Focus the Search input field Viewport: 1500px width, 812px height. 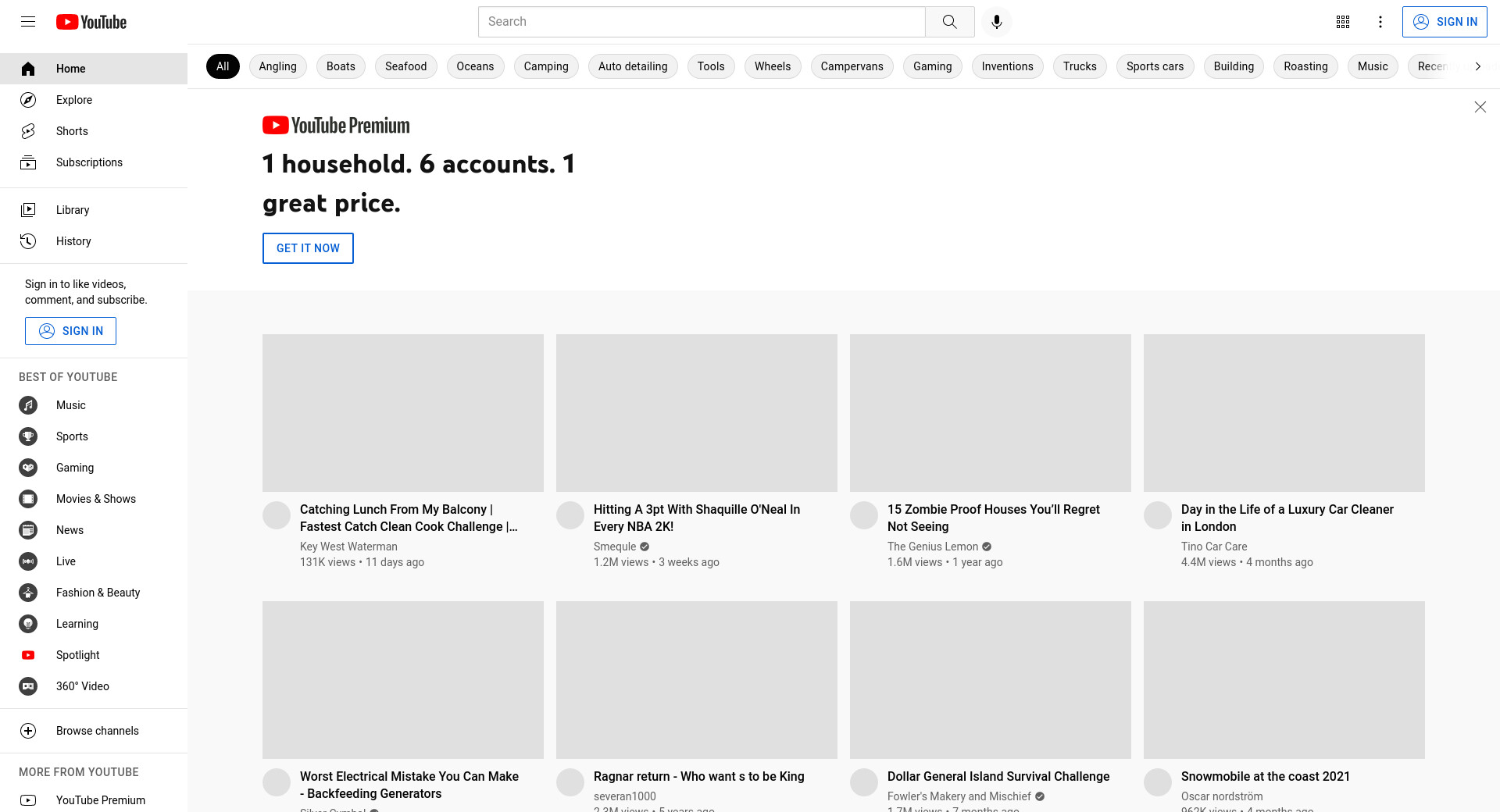(x=702, y=22)
